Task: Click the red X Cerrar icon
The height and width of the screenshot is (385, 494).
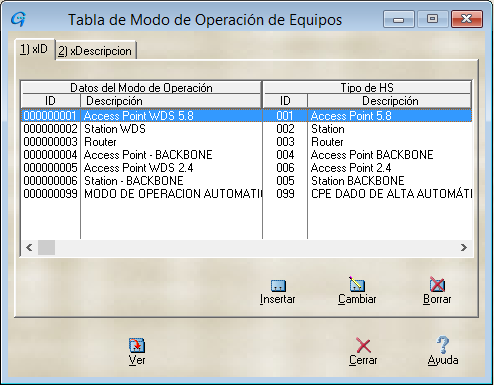Action: click(x=363, y=345)
